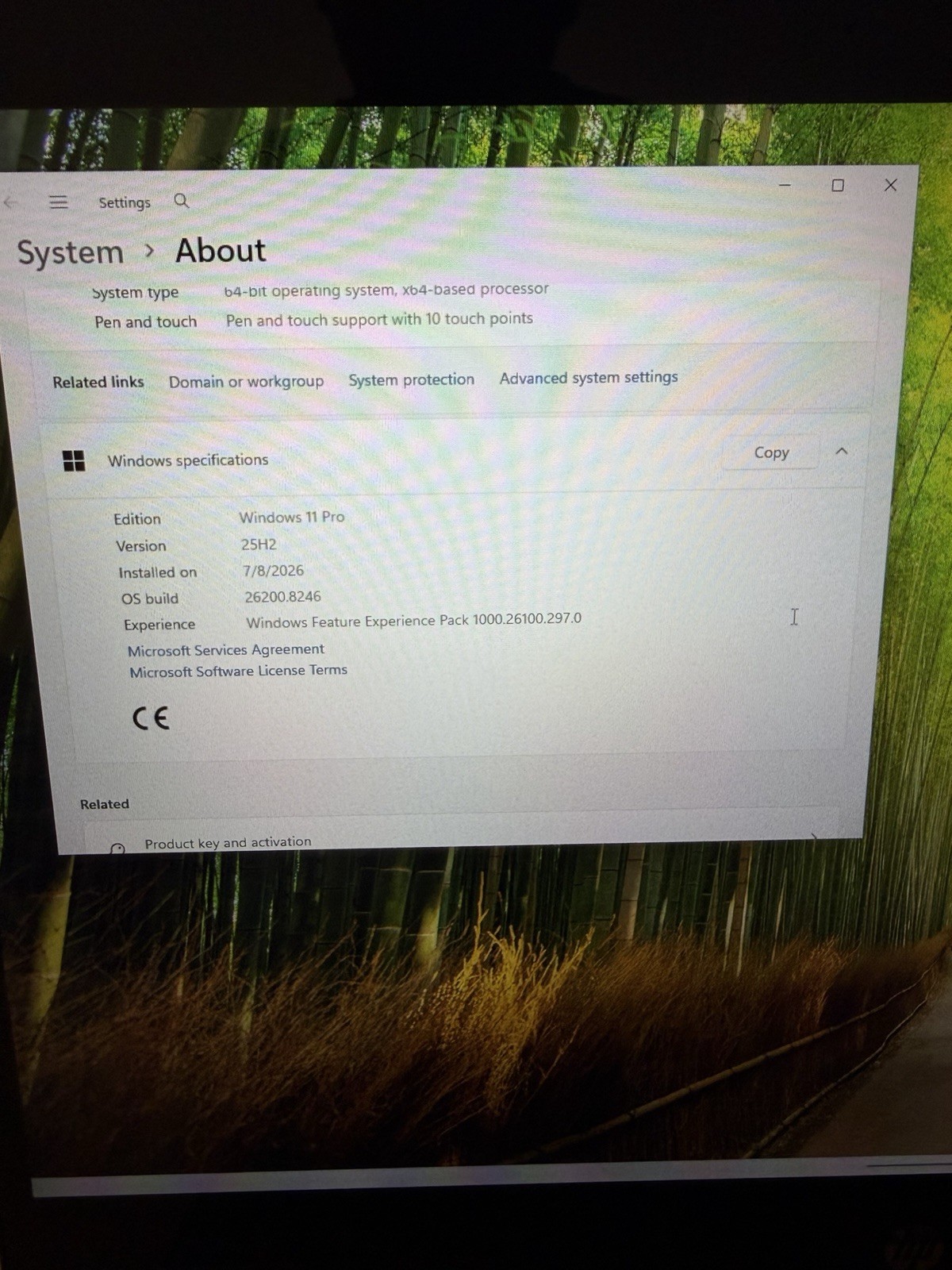Screen dimensions: 952x1270
Task: Click the Pen and touch support text
Action: (x=379, y=319)
